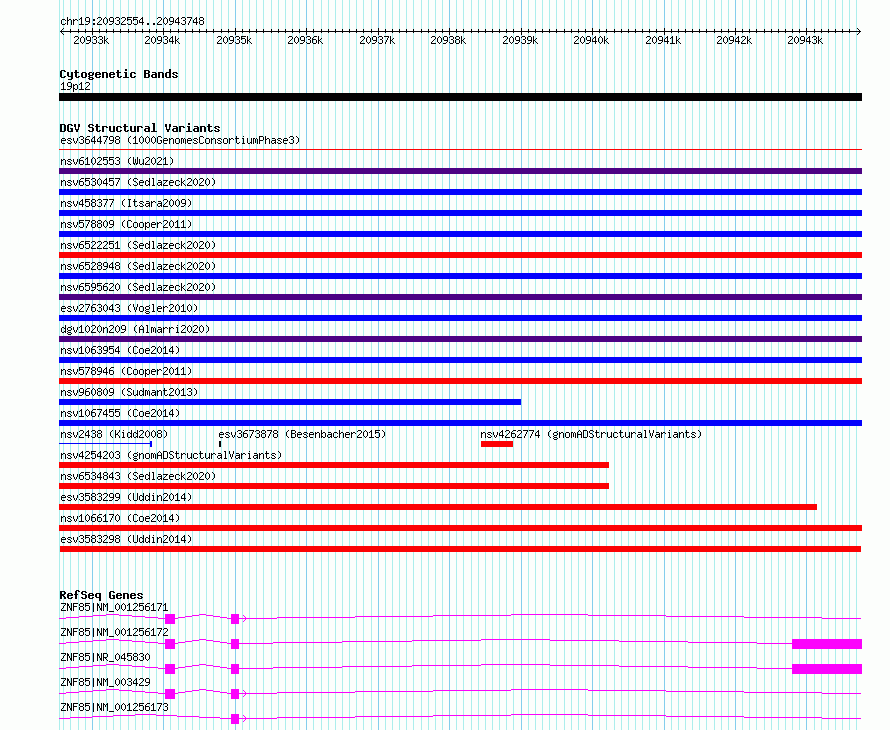This screenshot has height=730, width=890.
Task: Click the blue bar of nsv960809 Sudmant2013
Action: 290,402
